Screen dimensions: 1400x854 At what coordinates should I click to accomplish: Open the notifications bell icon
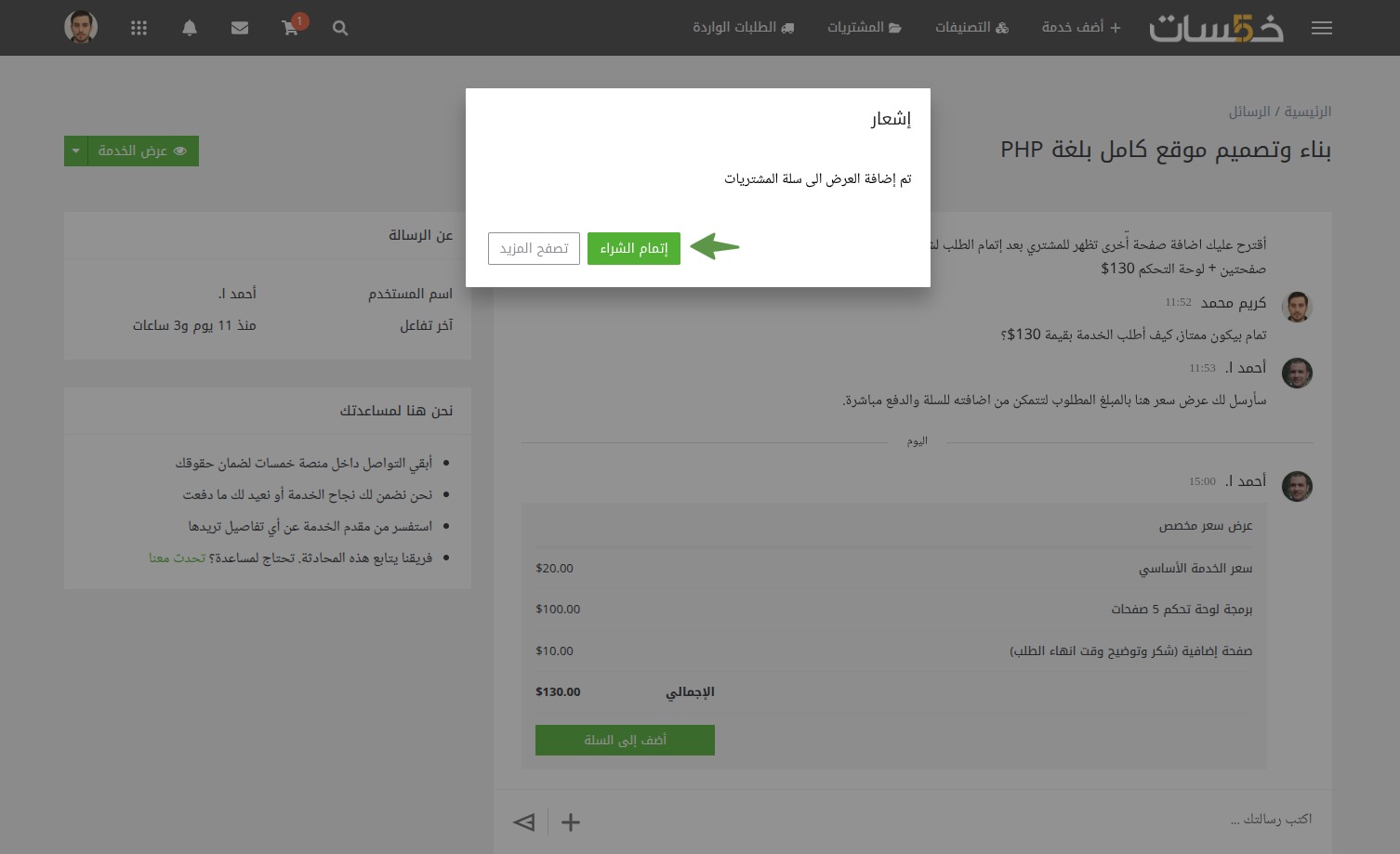click(x=190, y=28)
